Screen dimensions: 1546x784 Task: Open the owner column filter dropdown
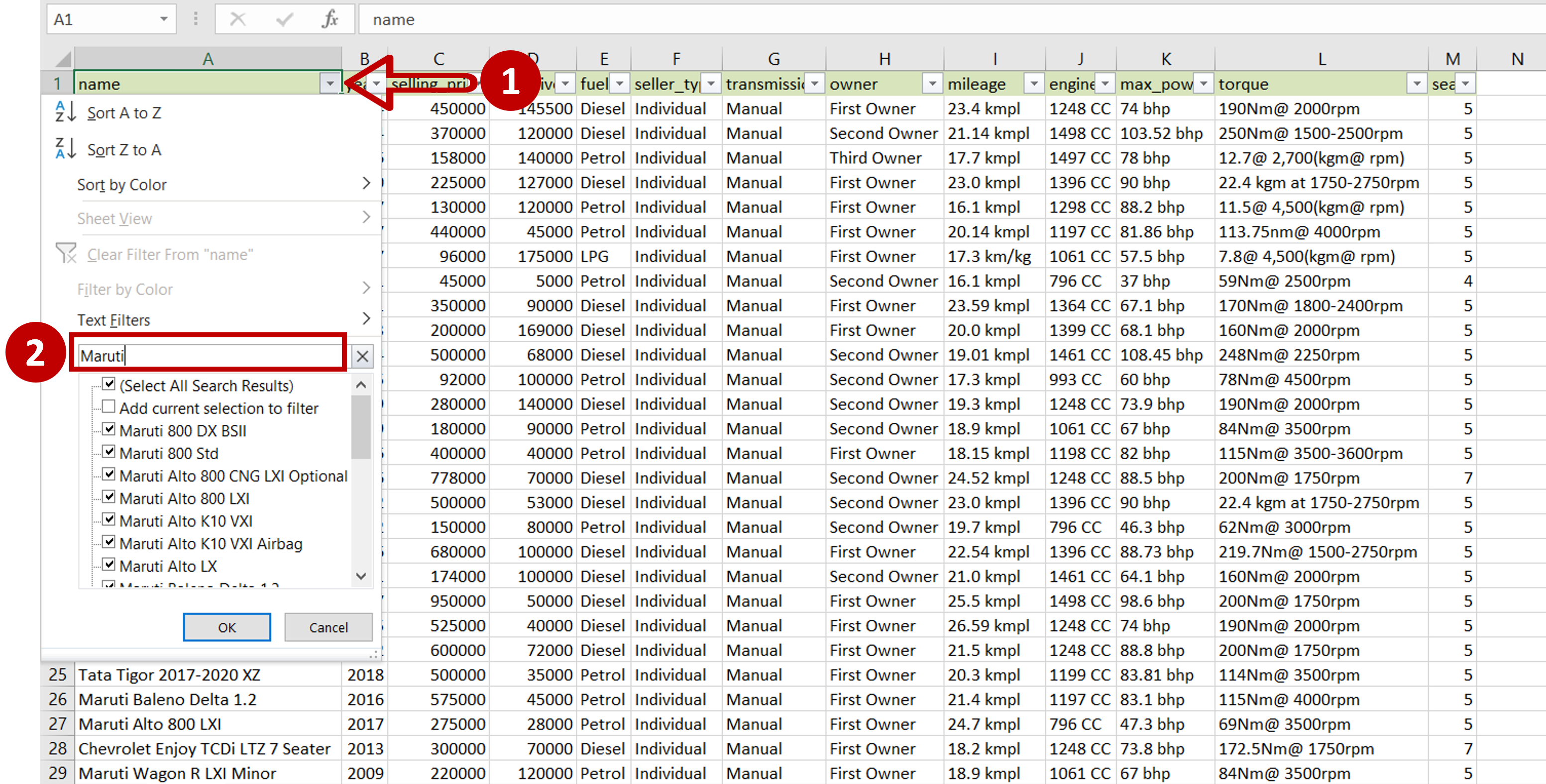[x=933, y=84]
